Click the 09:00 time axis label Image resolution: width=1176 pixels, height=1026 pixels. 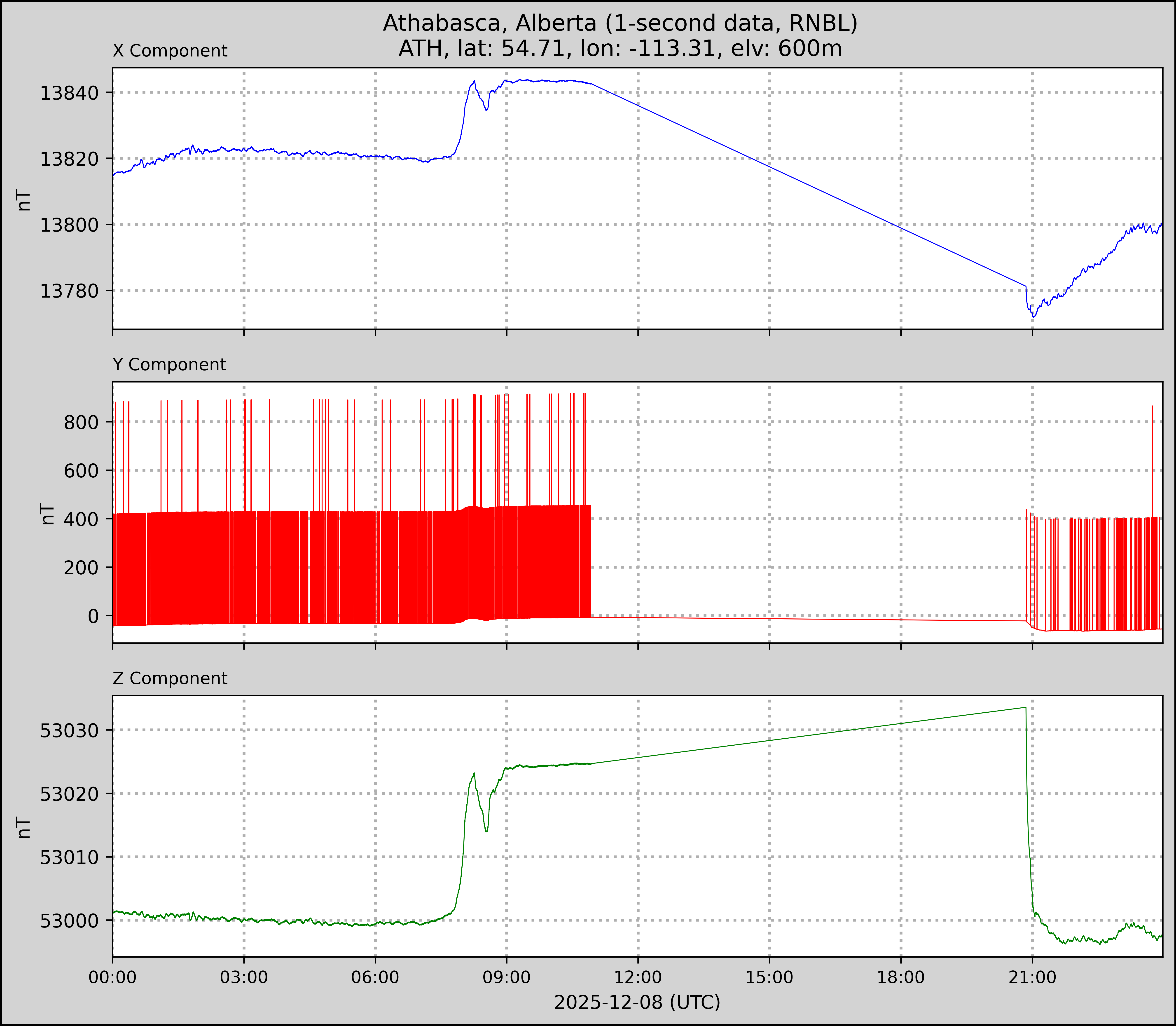coord(506,977)
